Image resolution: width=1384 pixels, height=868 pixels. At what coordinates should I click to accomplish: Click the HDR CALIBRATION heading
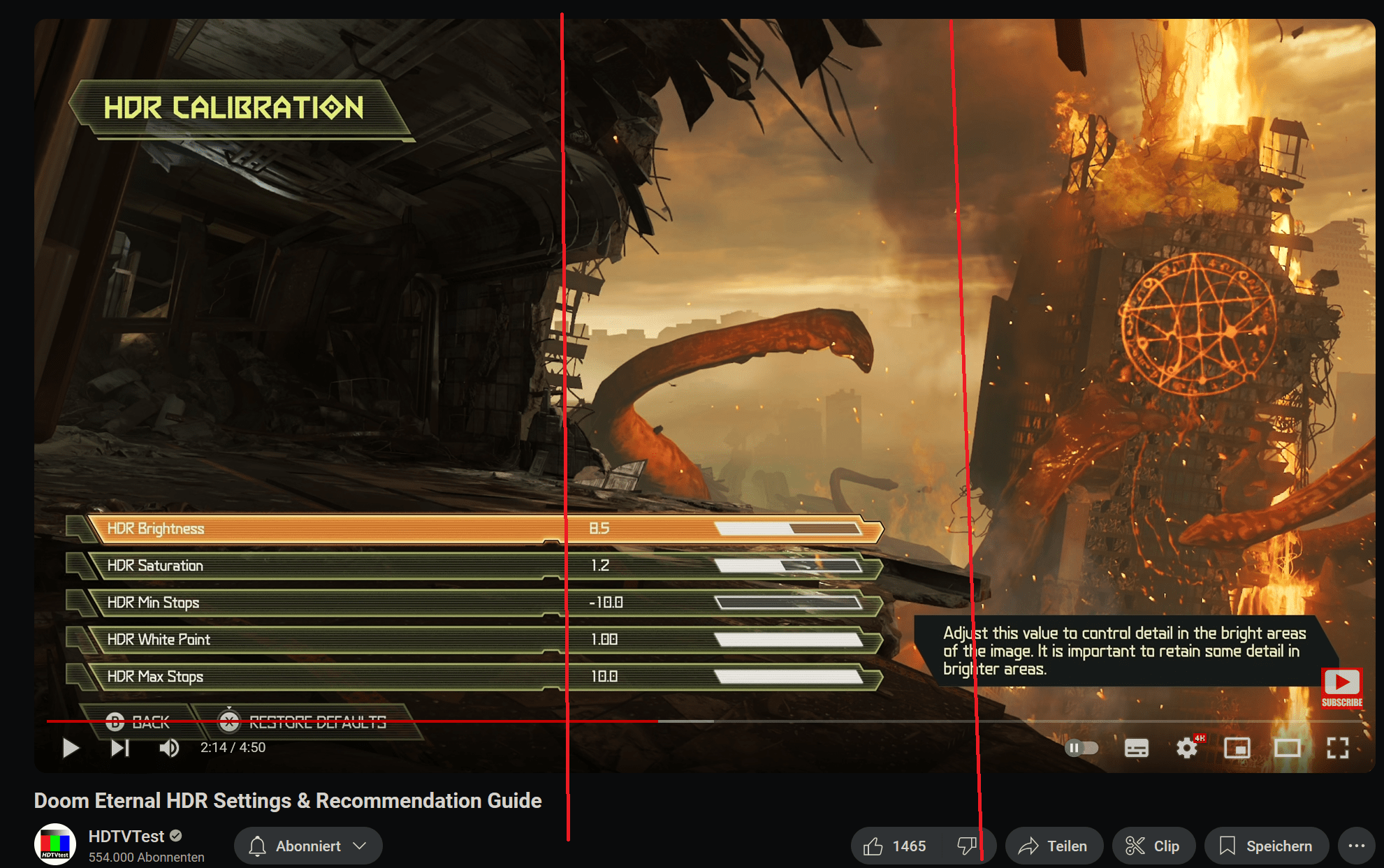(x=234, y=108)
